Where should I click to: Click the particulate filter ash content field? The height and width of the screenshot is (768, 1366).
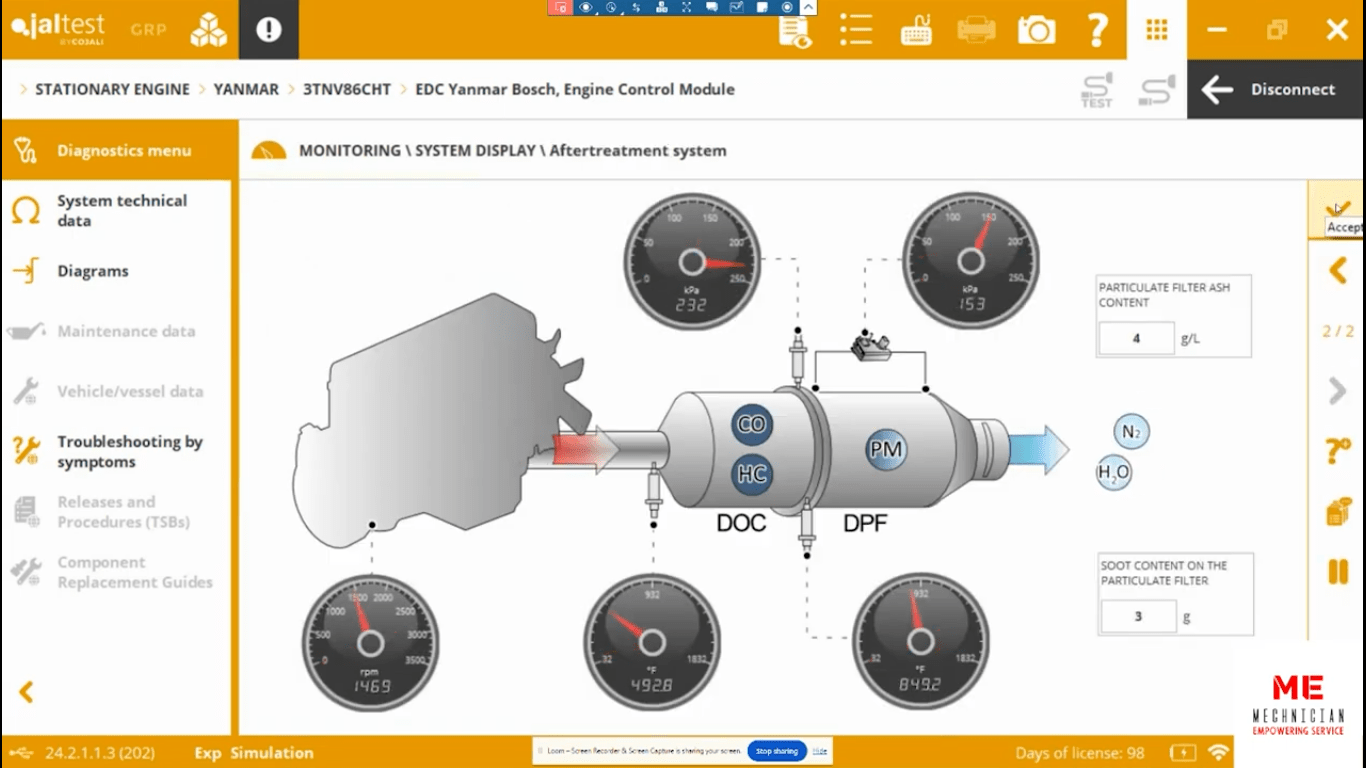click(x=1136, y=338)
